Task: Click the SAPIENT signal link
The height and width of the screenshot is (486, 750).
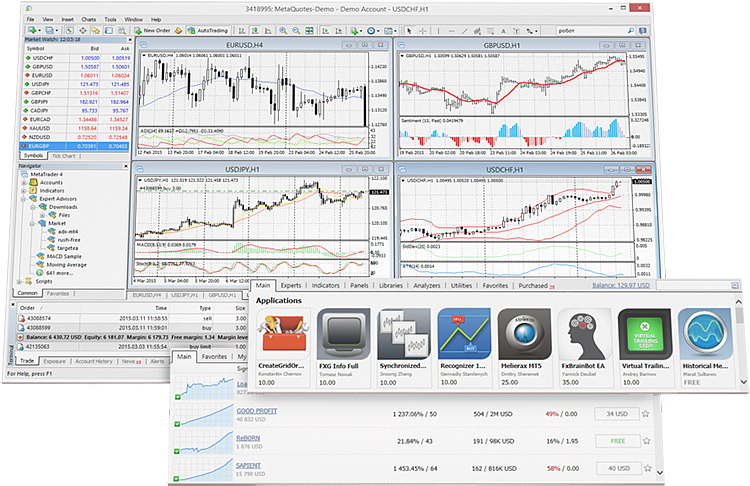Action: point(248,465)
